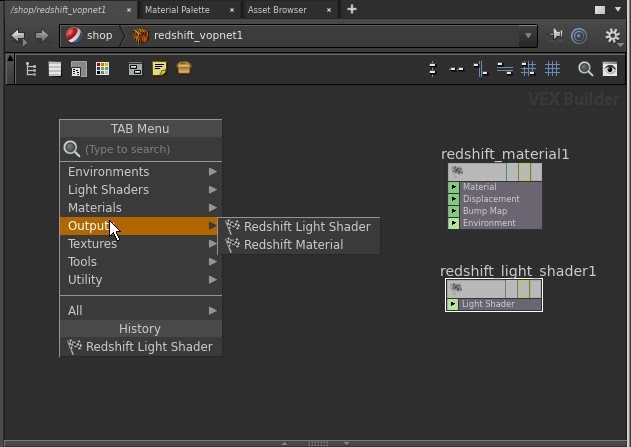Expand the Utility submenu
Viewport: 631px width, 447px height.
click(x=140, y=280)
